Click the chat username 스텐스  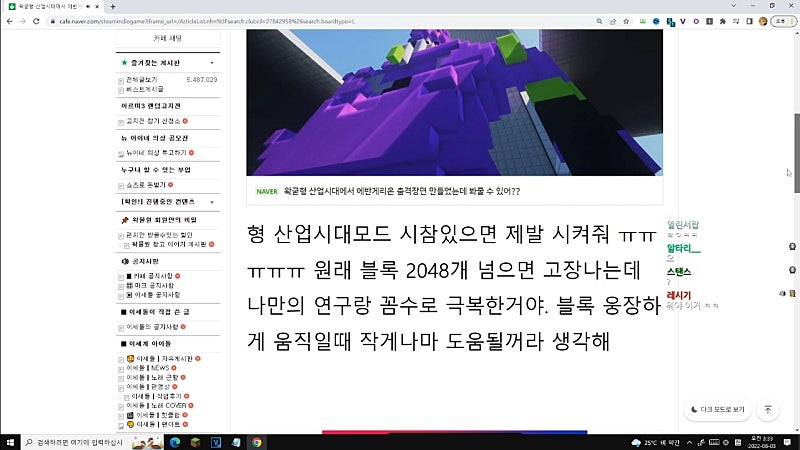coord(679,272)
